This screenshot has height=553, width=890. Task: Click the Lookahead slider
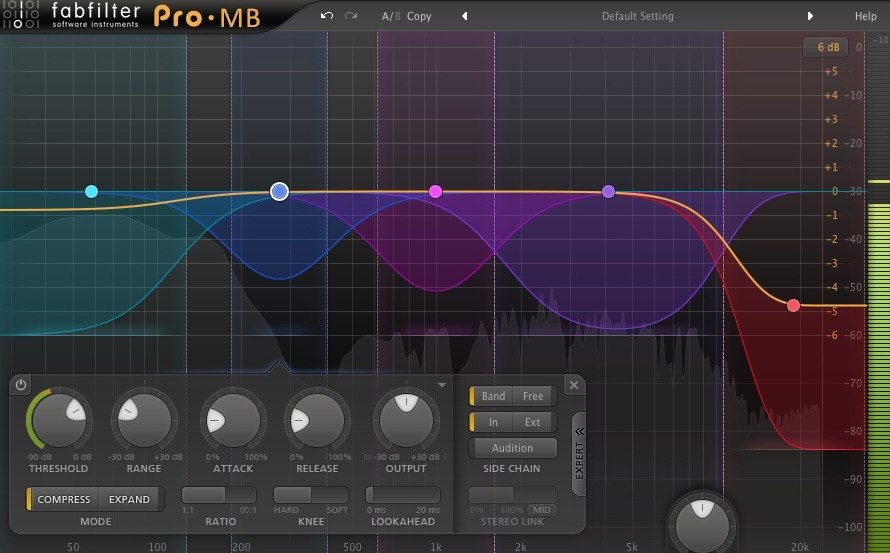click(x=403, y=495)
